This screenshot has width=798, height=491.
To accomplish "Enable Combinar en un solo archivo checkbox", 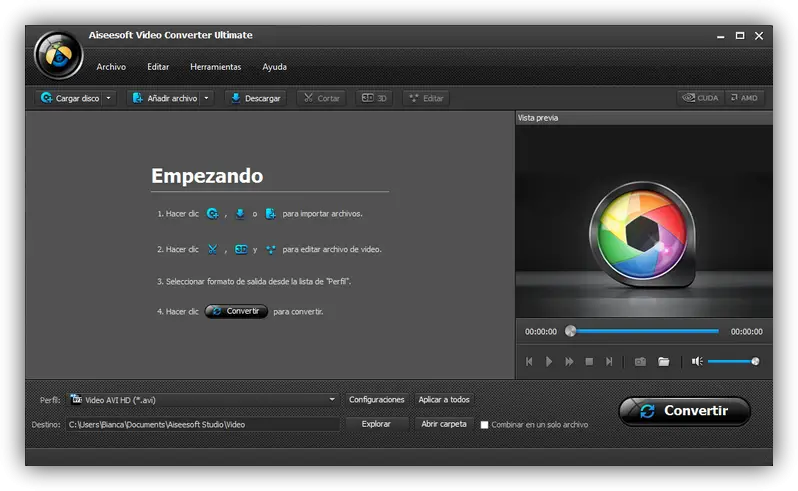I will click(485, 424).
